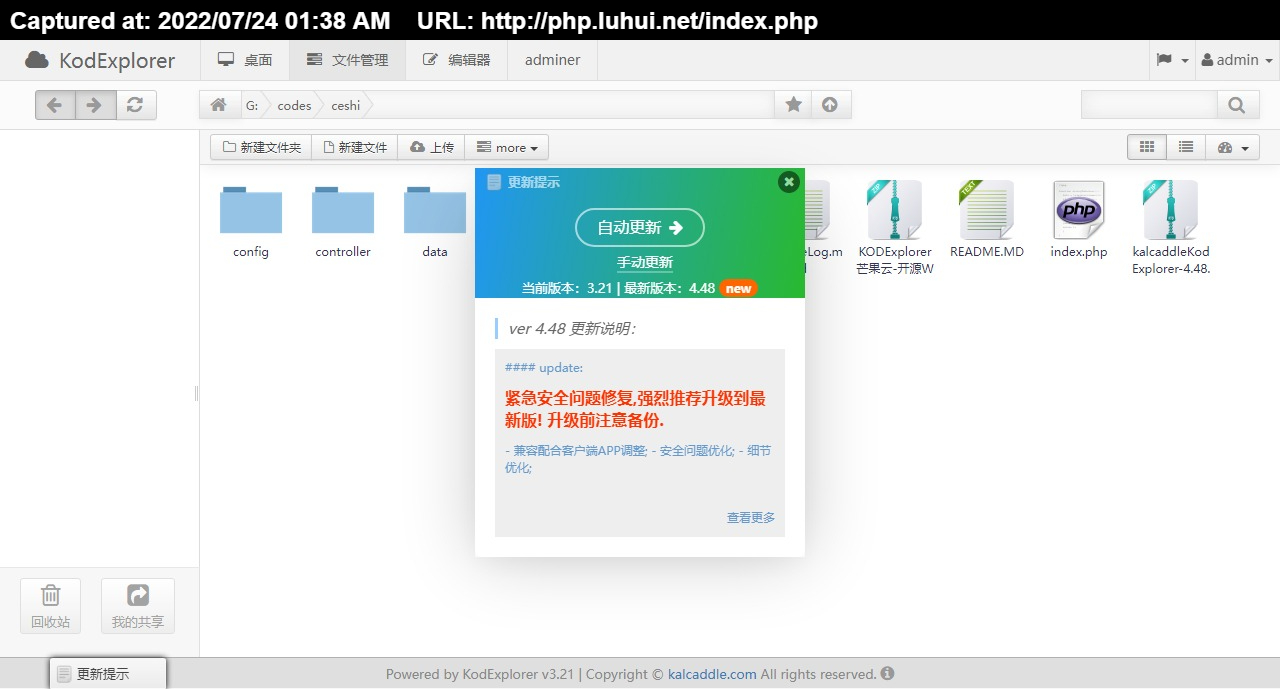The image size is (1280, 689).
Task: Switch to icon grid view
Action: tap(1147, 147)
